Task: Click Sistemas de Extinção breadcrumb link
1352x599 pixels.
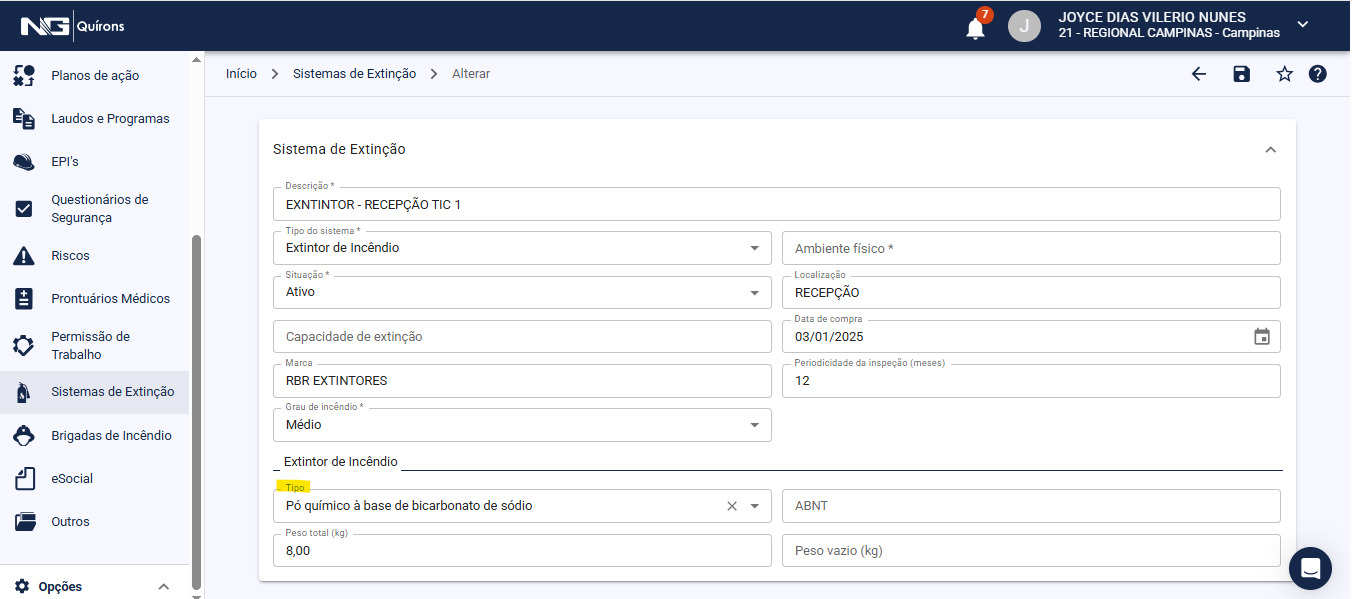Action: (x=354, y=74)
